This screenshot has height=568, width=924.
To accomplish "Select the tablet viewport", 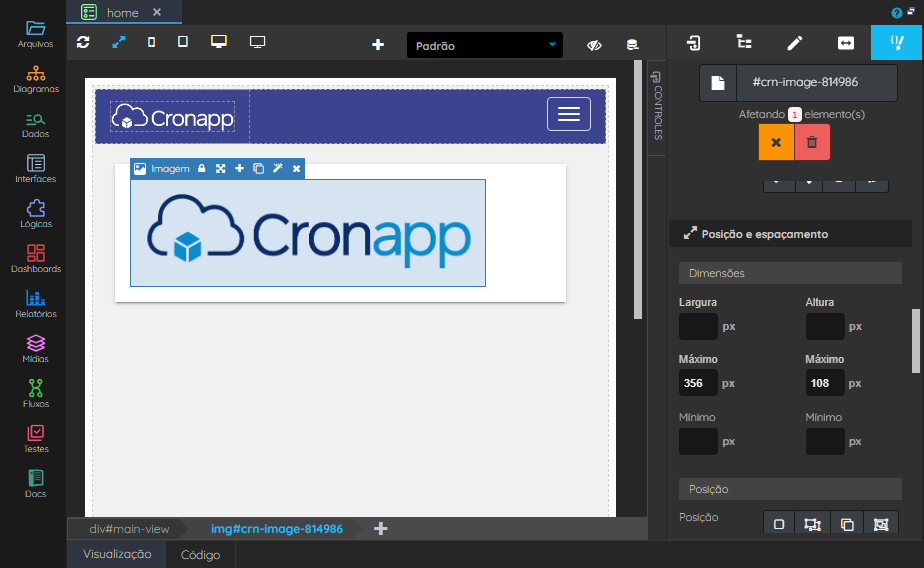I will [183, 42].
